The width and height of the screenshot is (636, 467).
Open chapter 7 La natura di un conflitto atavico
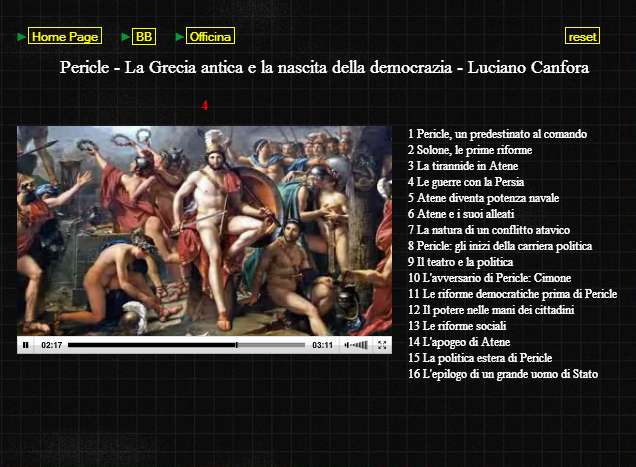[489, 230]
